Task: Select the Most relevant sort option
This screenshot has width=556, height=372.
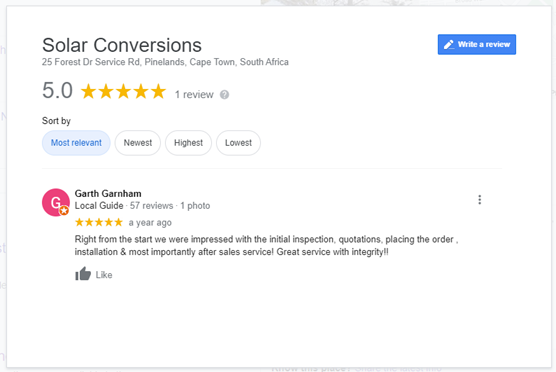Action: pyautogui.click(x=76, y=143)
